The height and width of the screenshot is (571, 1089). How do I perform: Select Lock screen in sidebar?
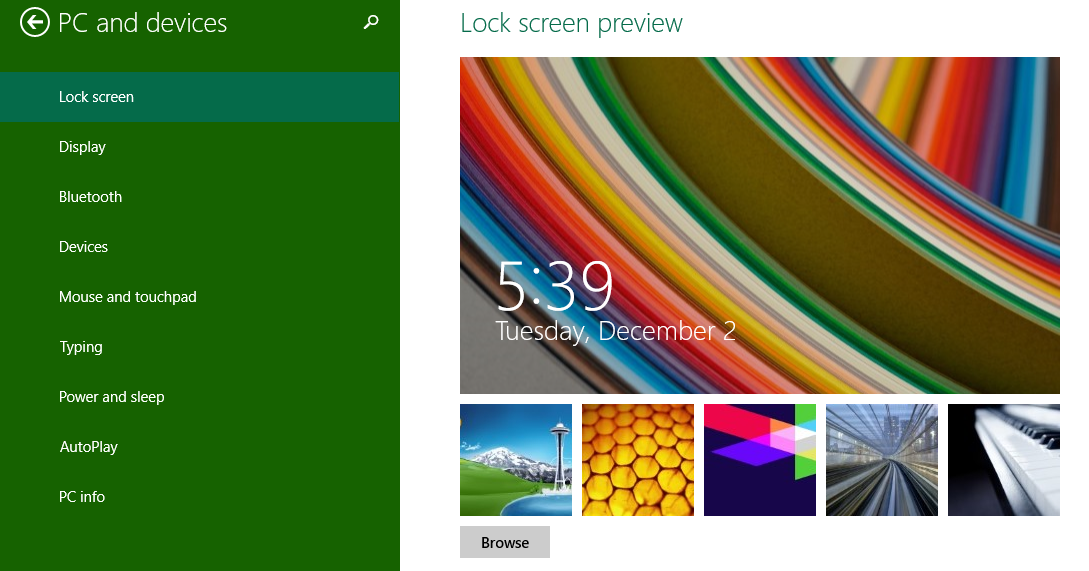coord(200,97)
